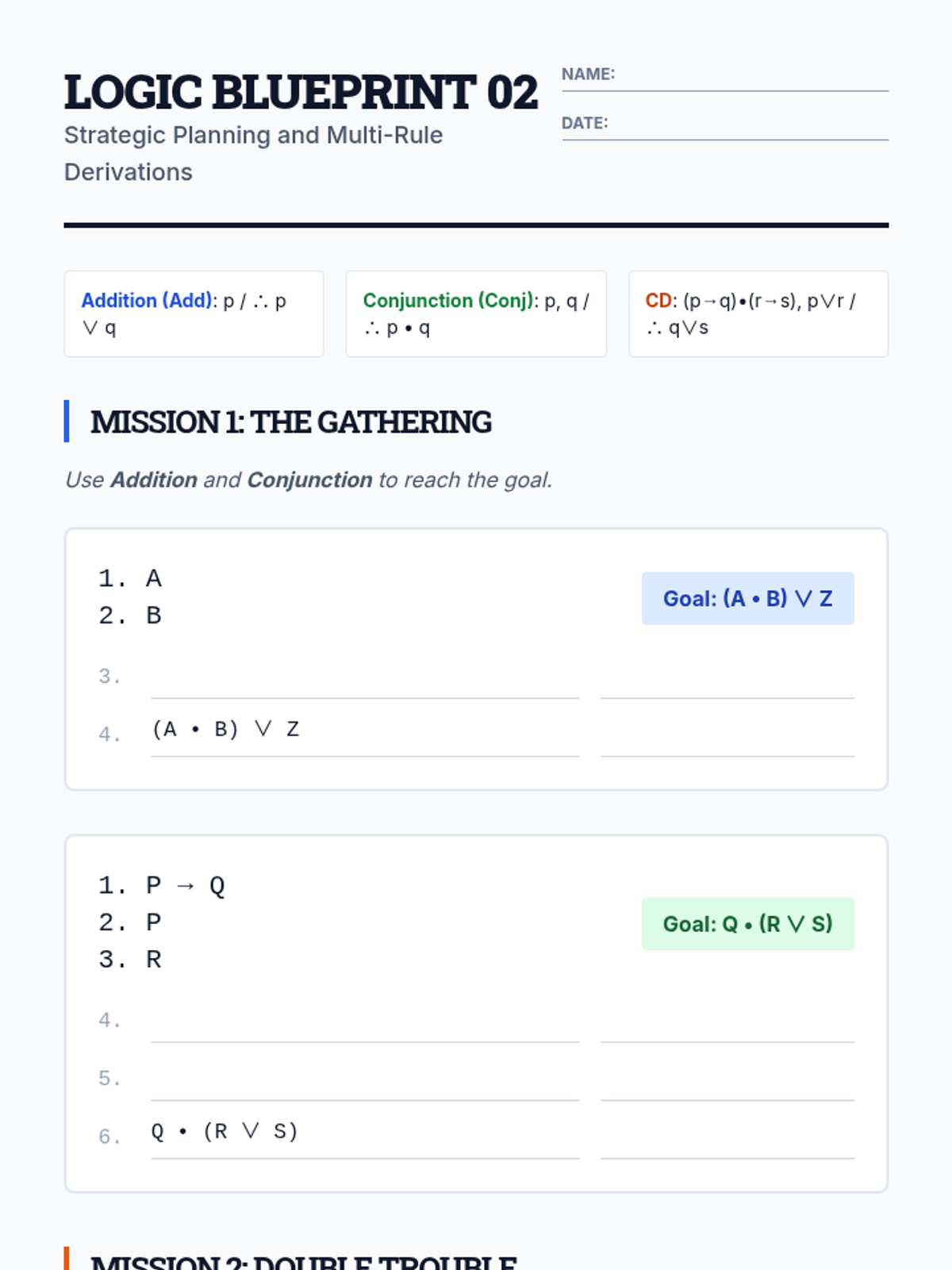Click the LOGIC BLUEPRINT 02 title
The width and height of the screenshot is (952, 1270).
[301, 93]
